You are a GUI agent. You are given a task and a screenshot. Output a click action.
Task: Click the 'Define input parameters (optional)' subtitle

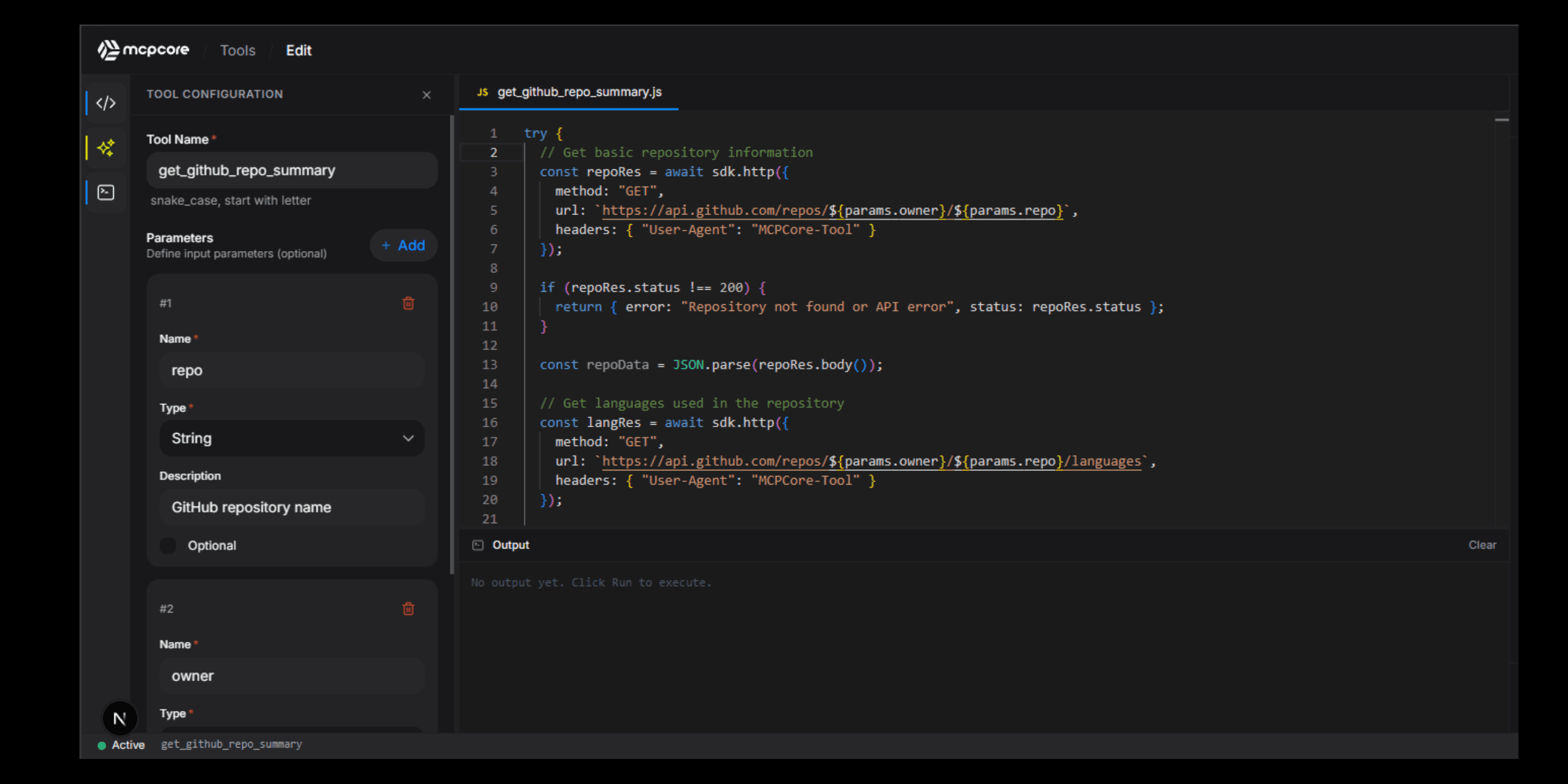[x=237, y=254]
